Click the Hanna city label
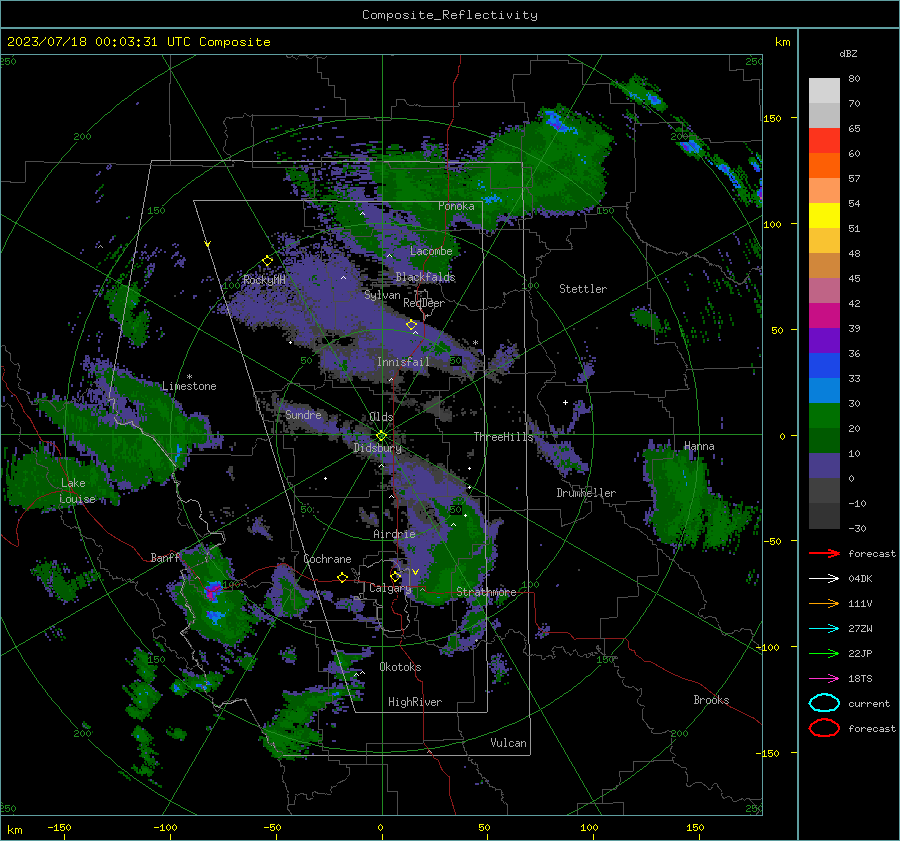This screenshot has width=900, height=841. 699,446
